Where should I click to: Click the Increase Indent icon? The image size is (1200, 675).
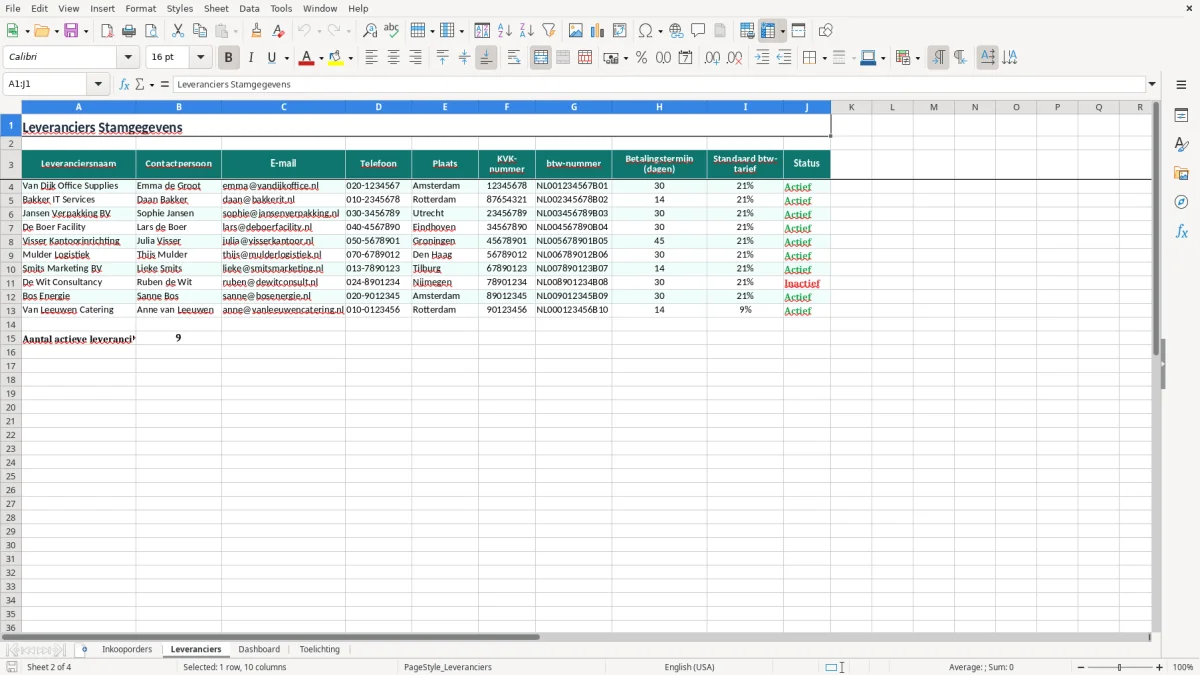point(762,58)
